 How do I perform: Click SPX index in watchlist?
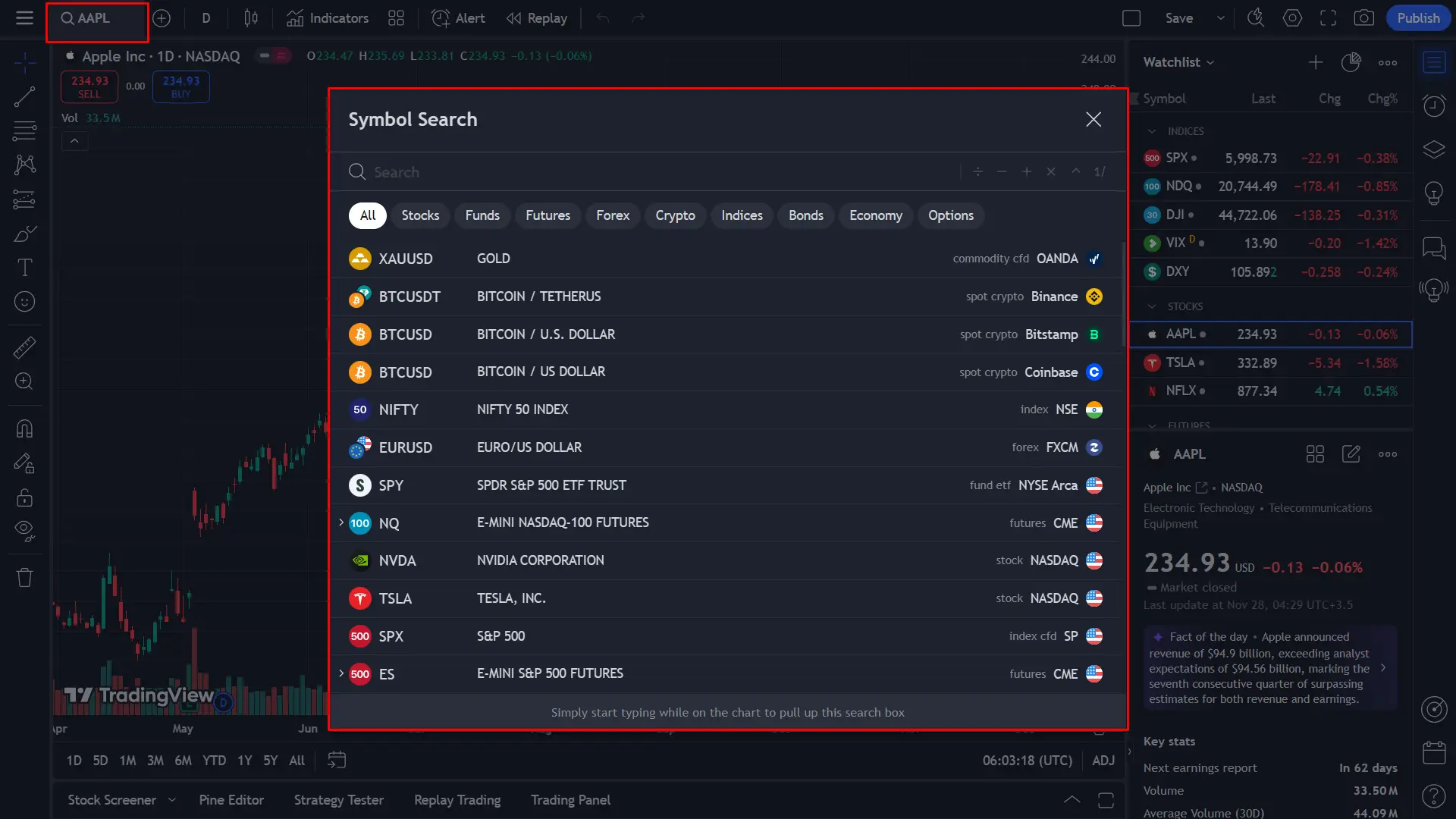pos(1177,157)
